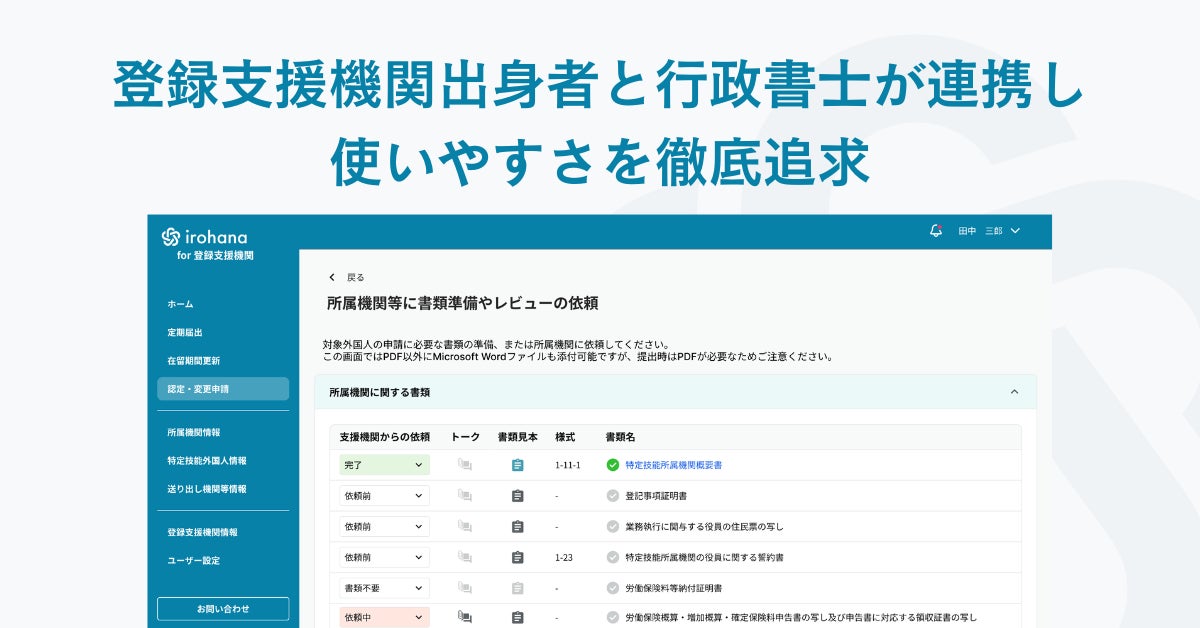Collapse the 所属機関に関する書類 section
The height and width of the screenshot is (628, 1200).
1014,393
